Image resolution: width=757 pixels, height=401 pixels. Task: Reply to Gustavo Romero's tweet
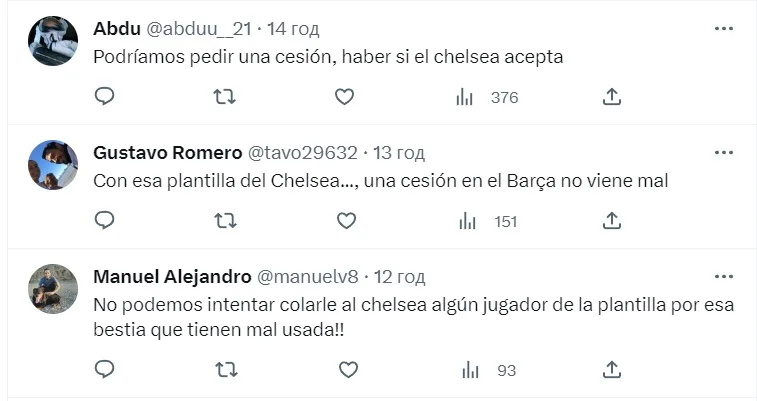point(105,221)
